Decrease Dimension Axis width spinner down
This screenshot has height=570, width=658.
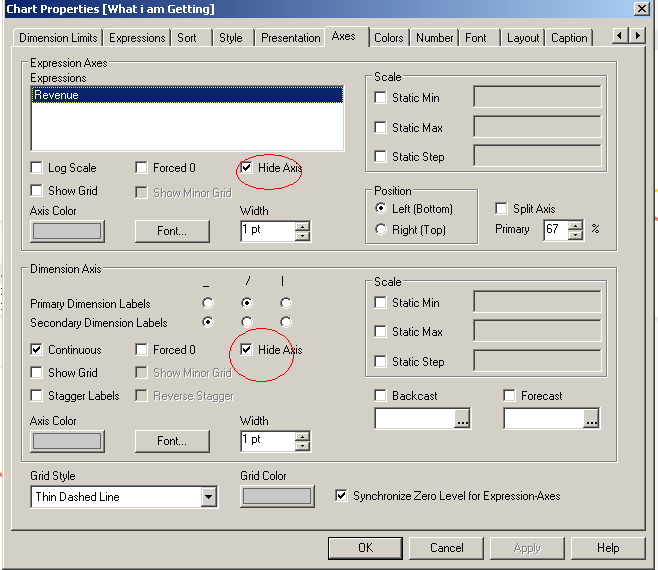302,445
